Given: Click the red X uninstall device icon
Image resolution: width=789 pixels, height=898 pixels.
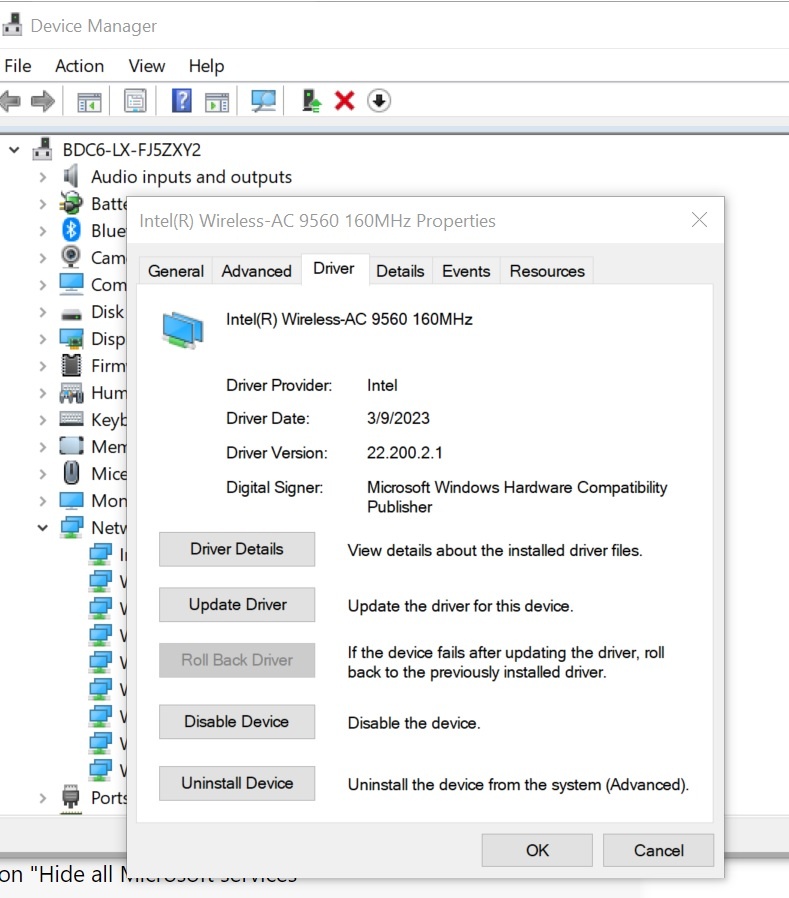Looking at the screenshot, I should click(x=345, y=101).
